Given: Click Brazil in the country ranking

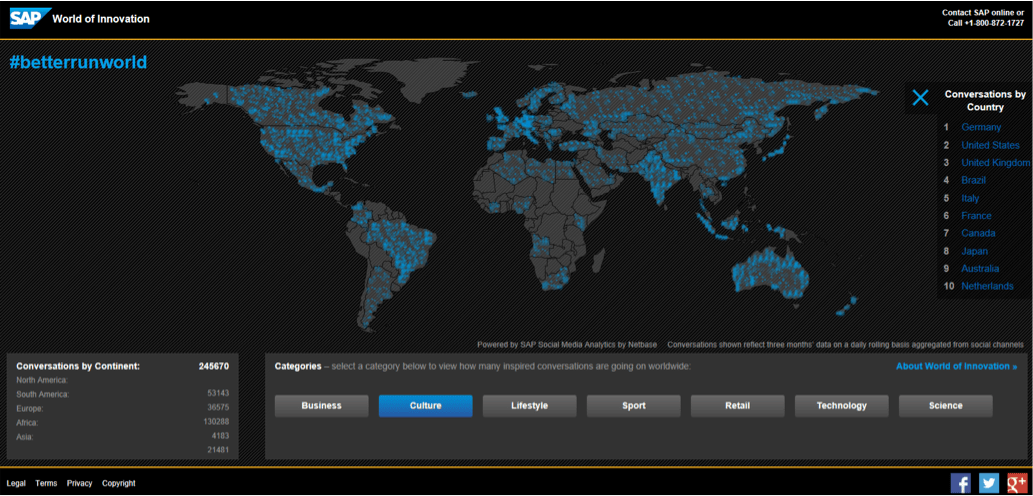Looking at the screenshot, I should 974,180.
